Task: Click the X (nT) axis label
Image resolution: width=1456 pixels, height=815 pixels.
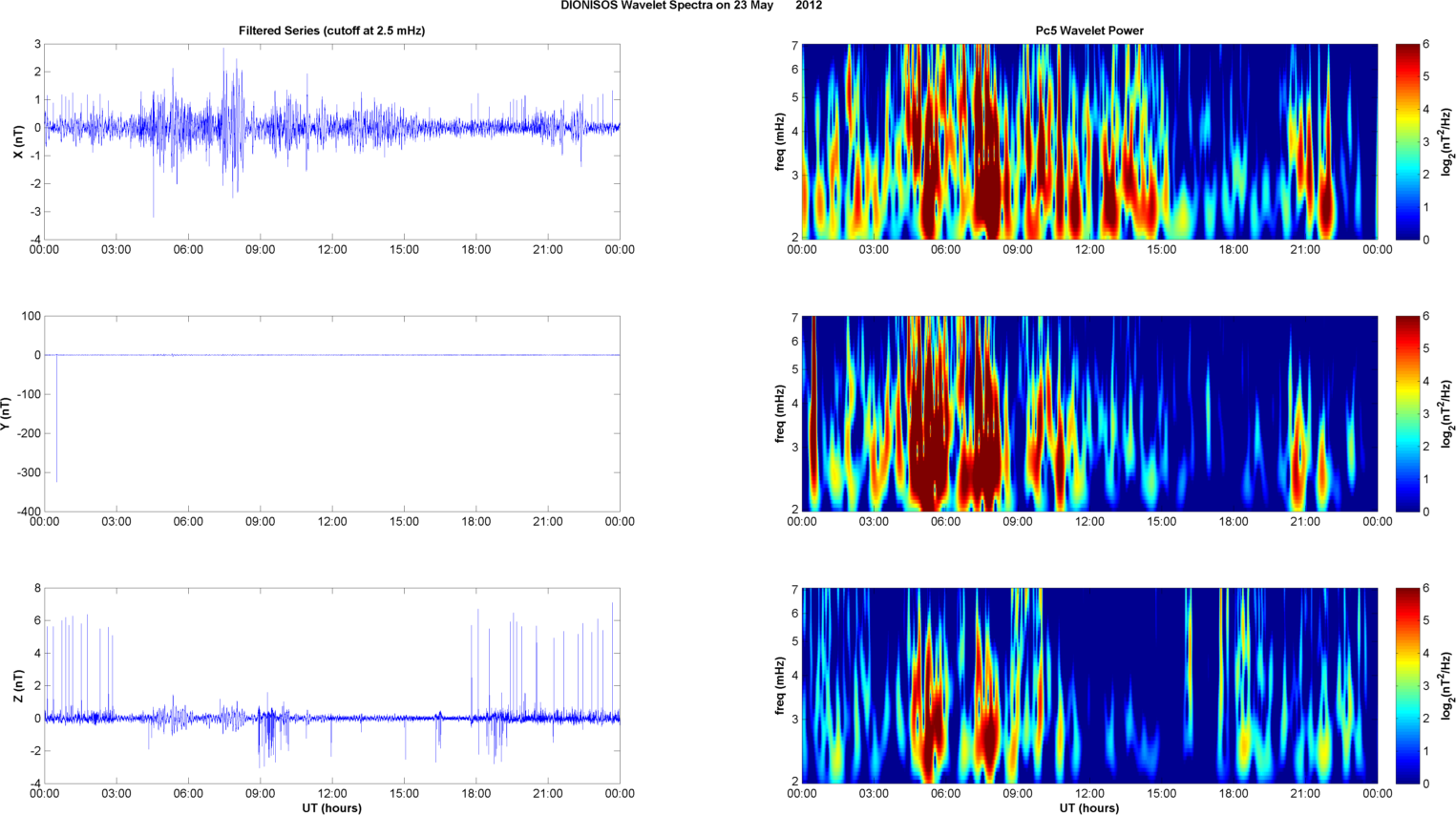Action: (x=18, y=142)
